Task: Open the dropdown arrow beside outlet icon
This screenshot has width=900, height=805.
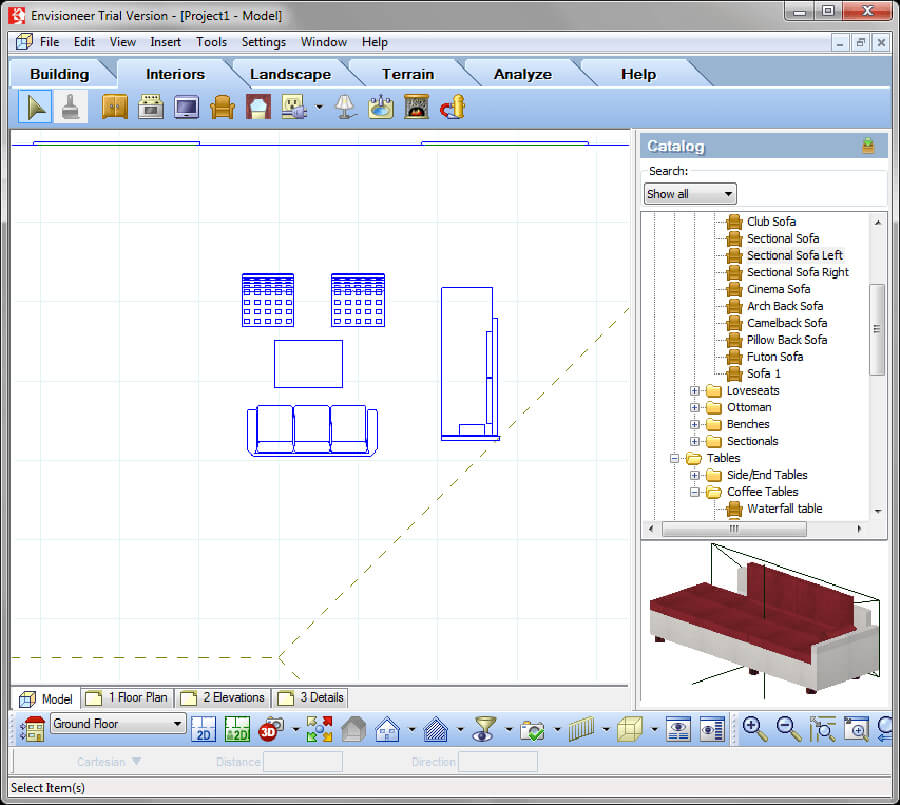Action: 319,107
